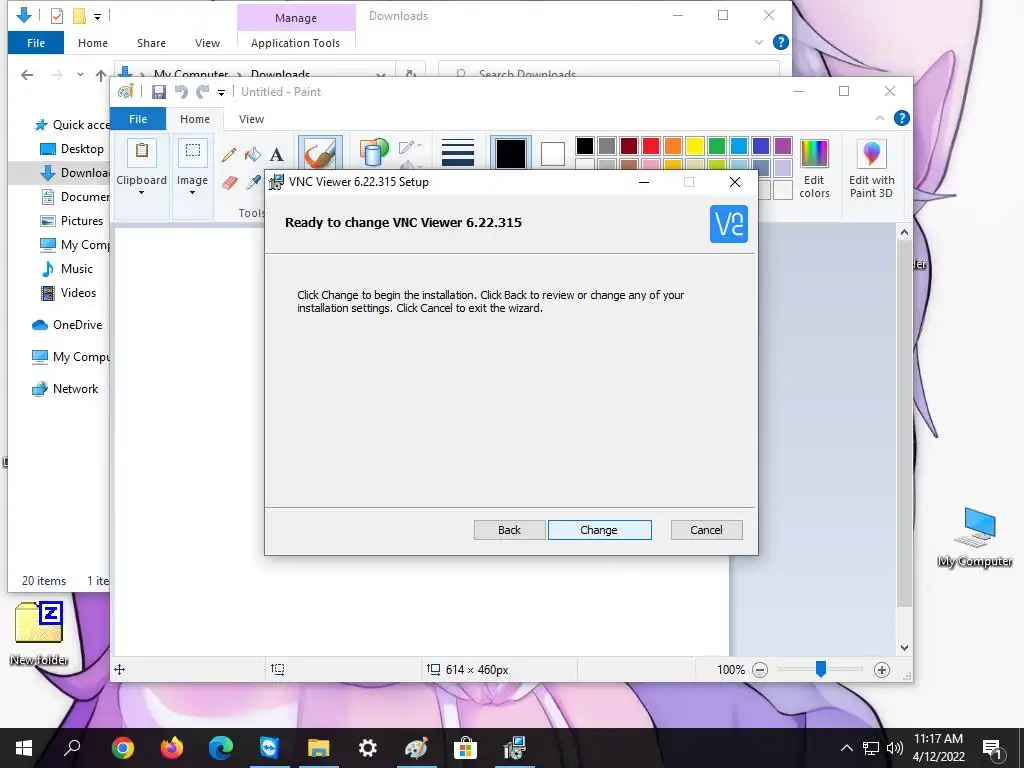Viewport: 1024px width, 768px height.
Task: Click Save icon in Paint title bar
Action: [159, 92]
